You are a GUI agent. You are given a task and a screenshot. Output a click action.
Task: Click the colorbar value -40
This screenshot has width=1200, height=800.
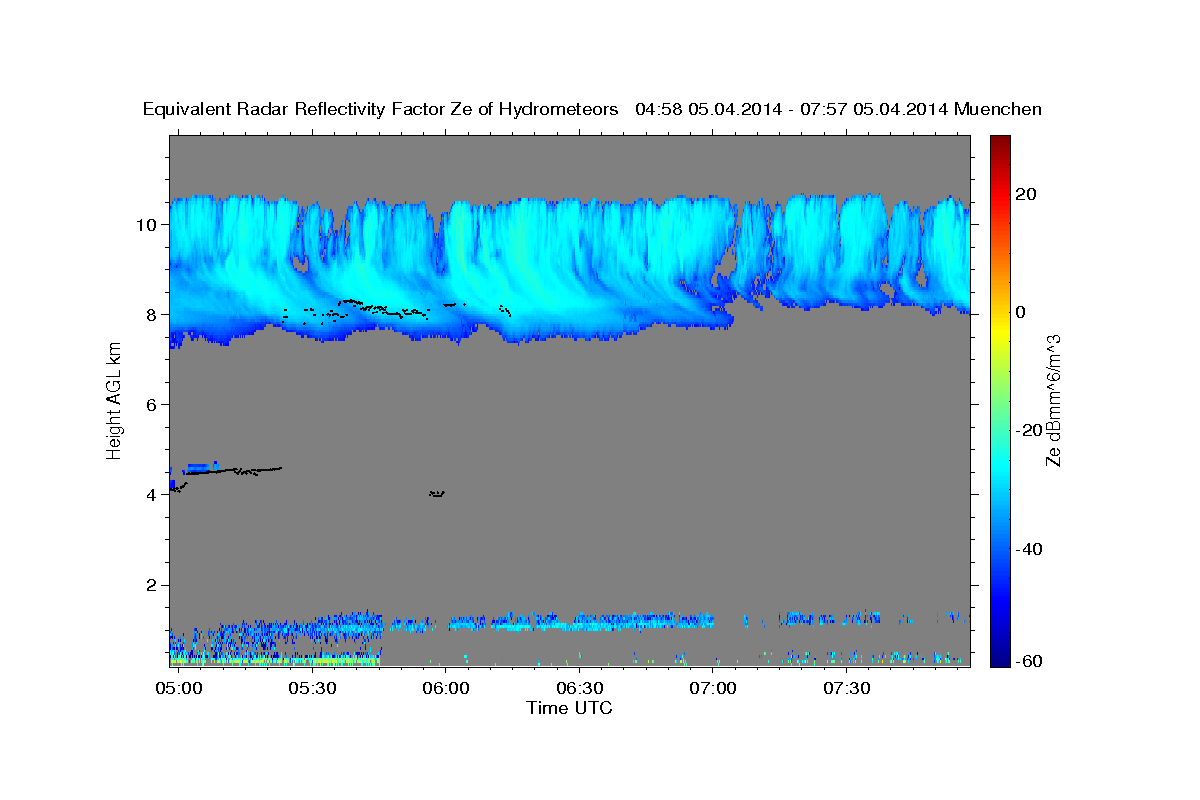click(1031, 549)
